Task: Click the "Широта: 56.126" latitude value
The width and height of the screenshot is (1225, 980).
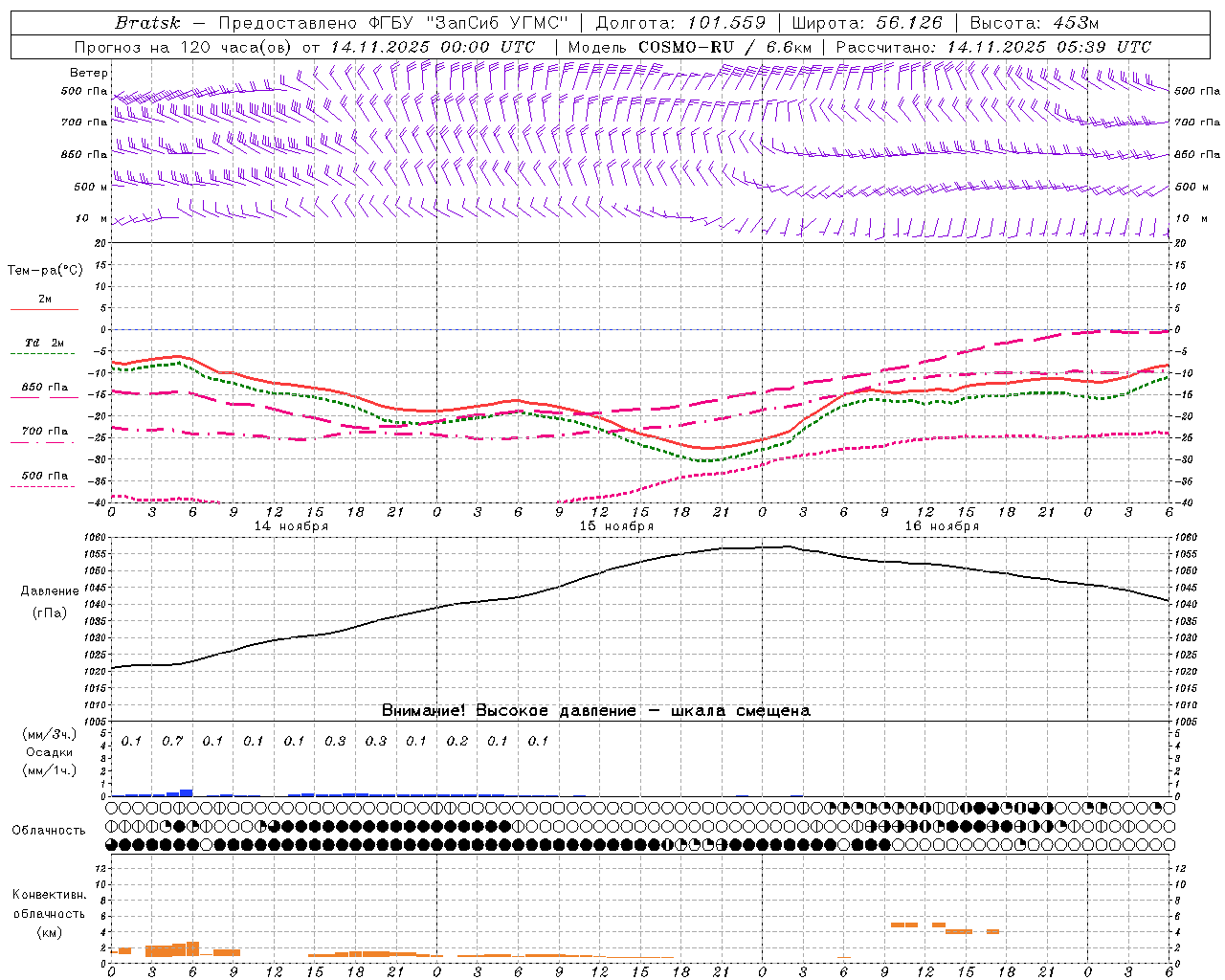Action: point(865,23)
